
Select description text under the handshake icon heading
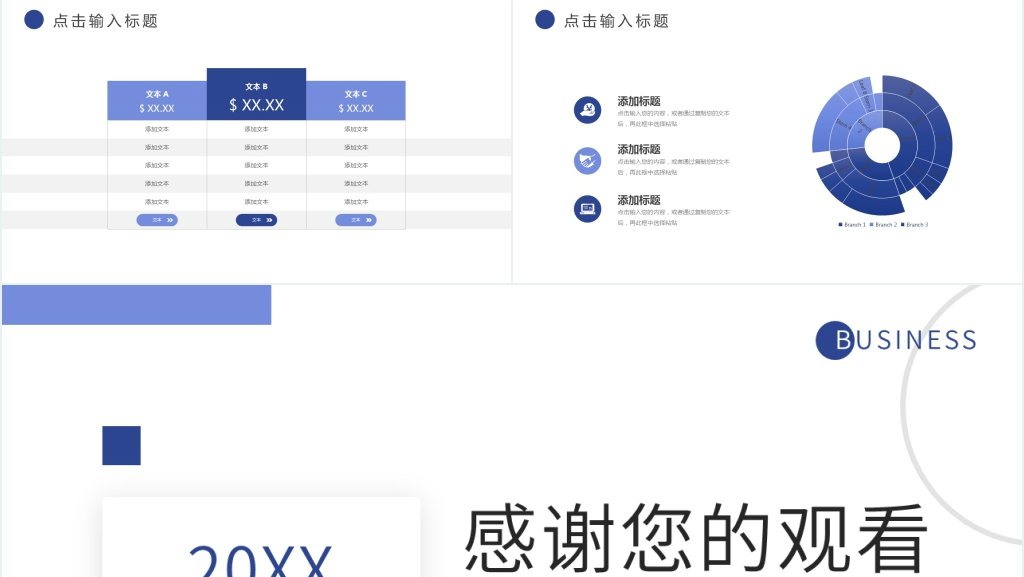tap(673, 167)
